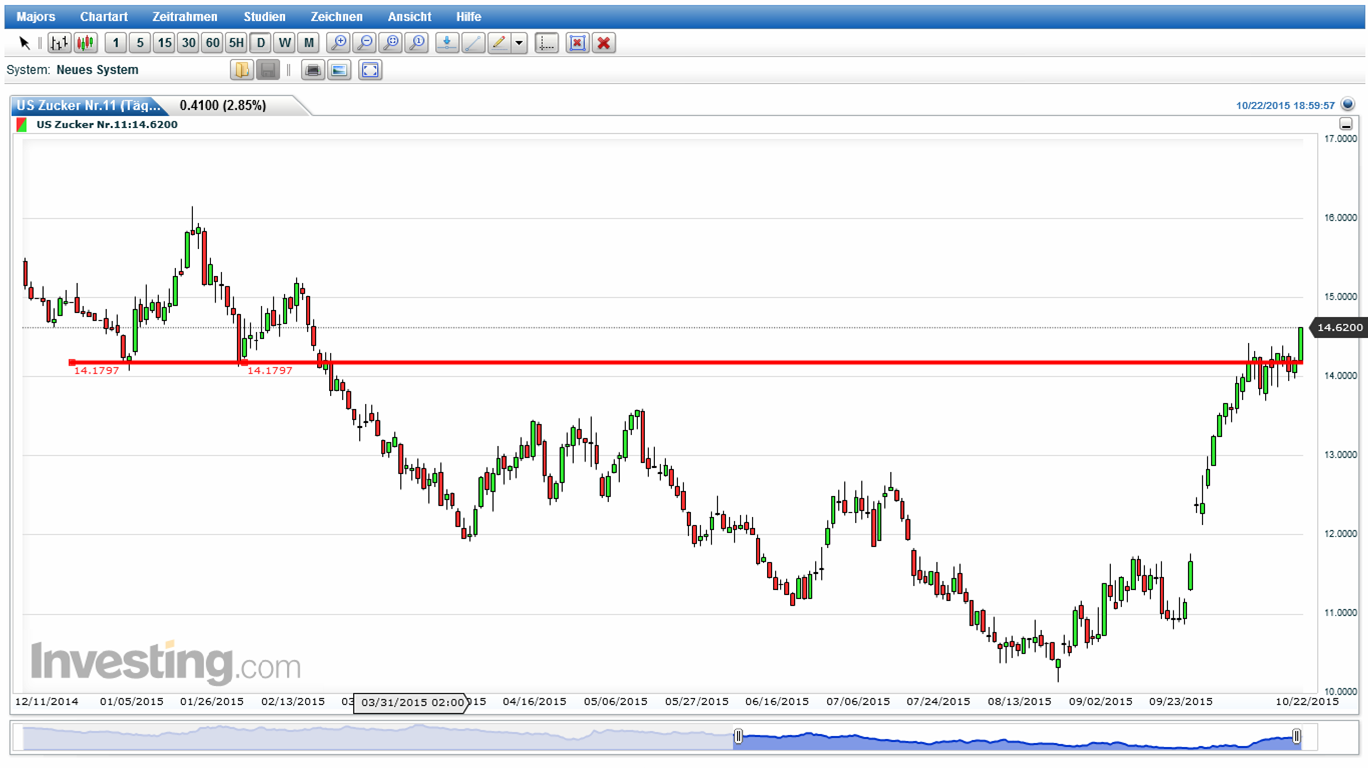Collapse the chart pane with minus button
This screenshot has height=768, width=1369.
point(1346,125)
